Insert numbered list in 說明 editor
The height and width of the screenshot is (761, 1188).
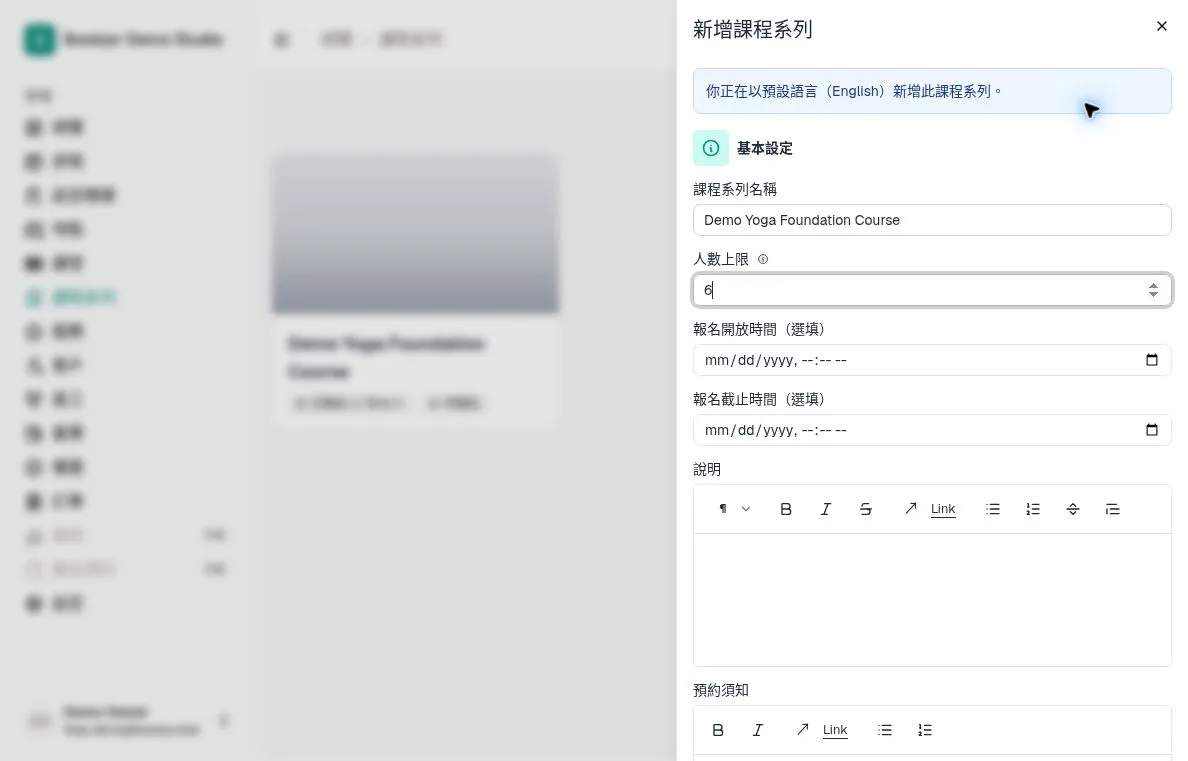click(1033, 509)
